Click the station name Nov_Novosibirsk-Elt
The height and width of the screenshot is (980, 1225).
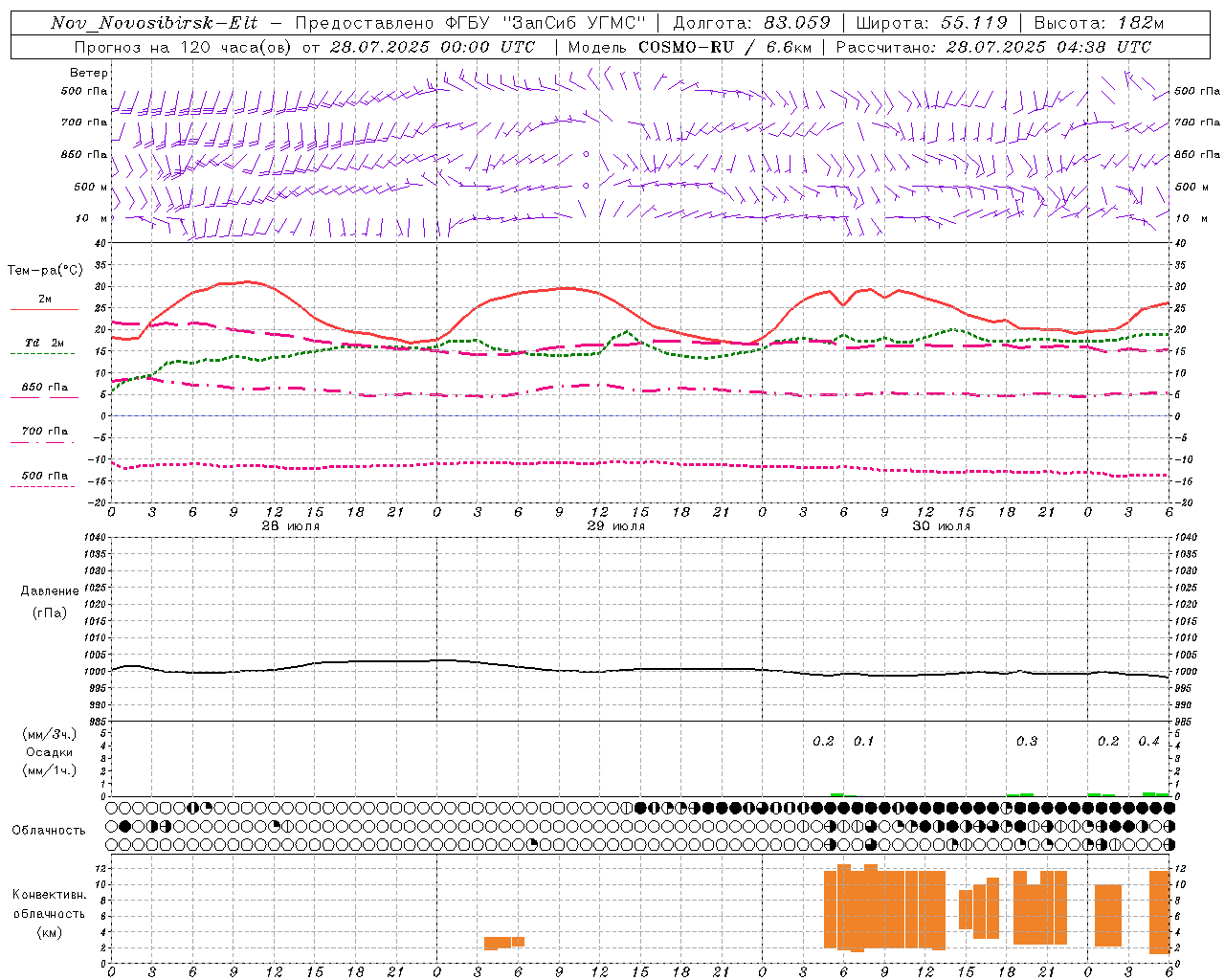154,24
